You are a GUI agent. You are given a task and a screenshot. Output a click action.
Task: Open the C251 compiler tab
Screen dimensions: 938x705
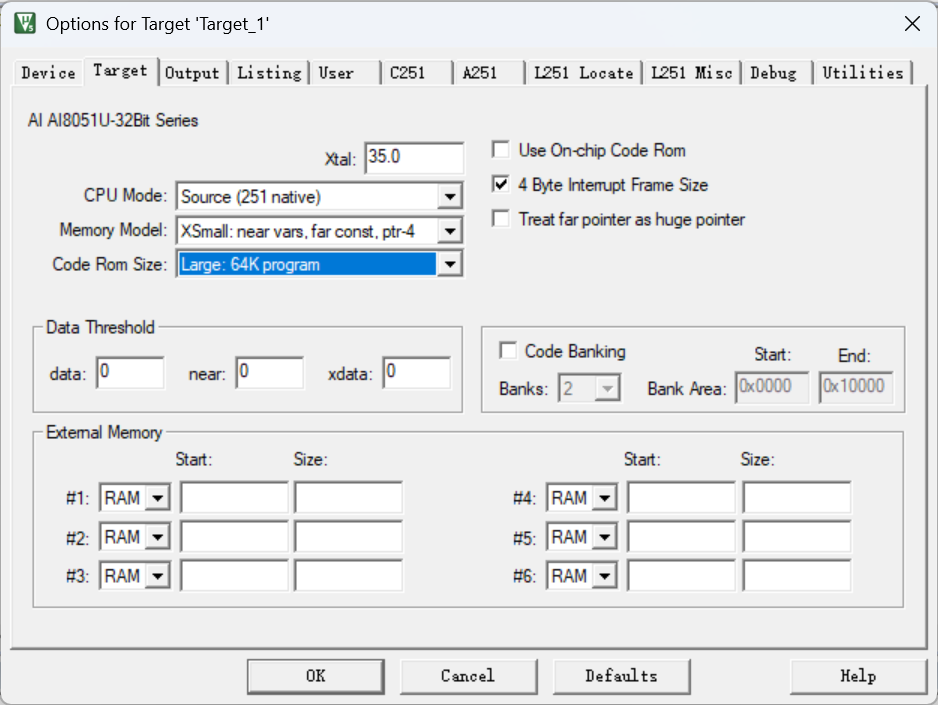point(407,73)
